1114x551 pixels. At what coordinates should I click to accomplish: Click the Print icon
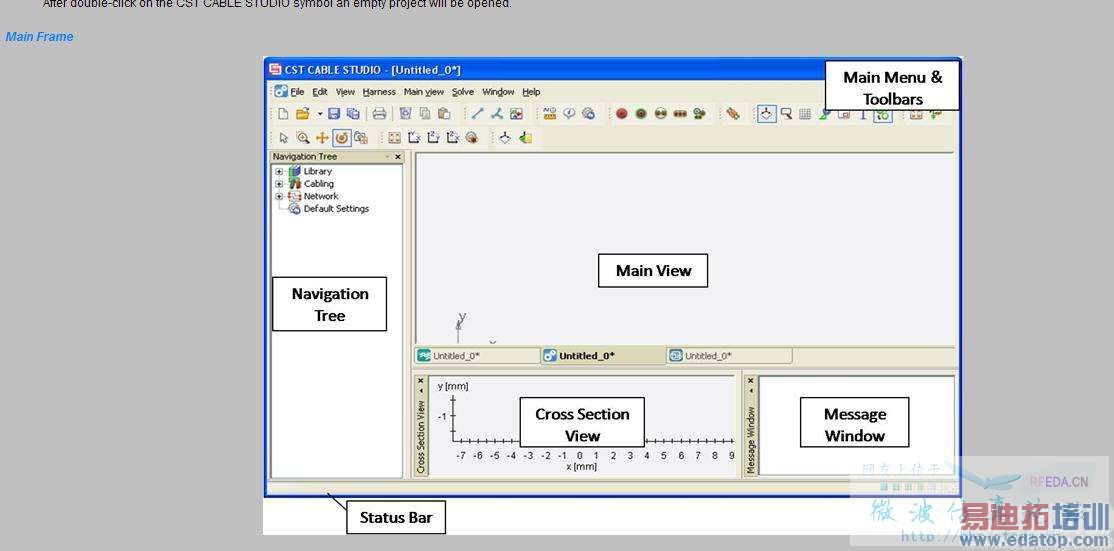[379, 114]
